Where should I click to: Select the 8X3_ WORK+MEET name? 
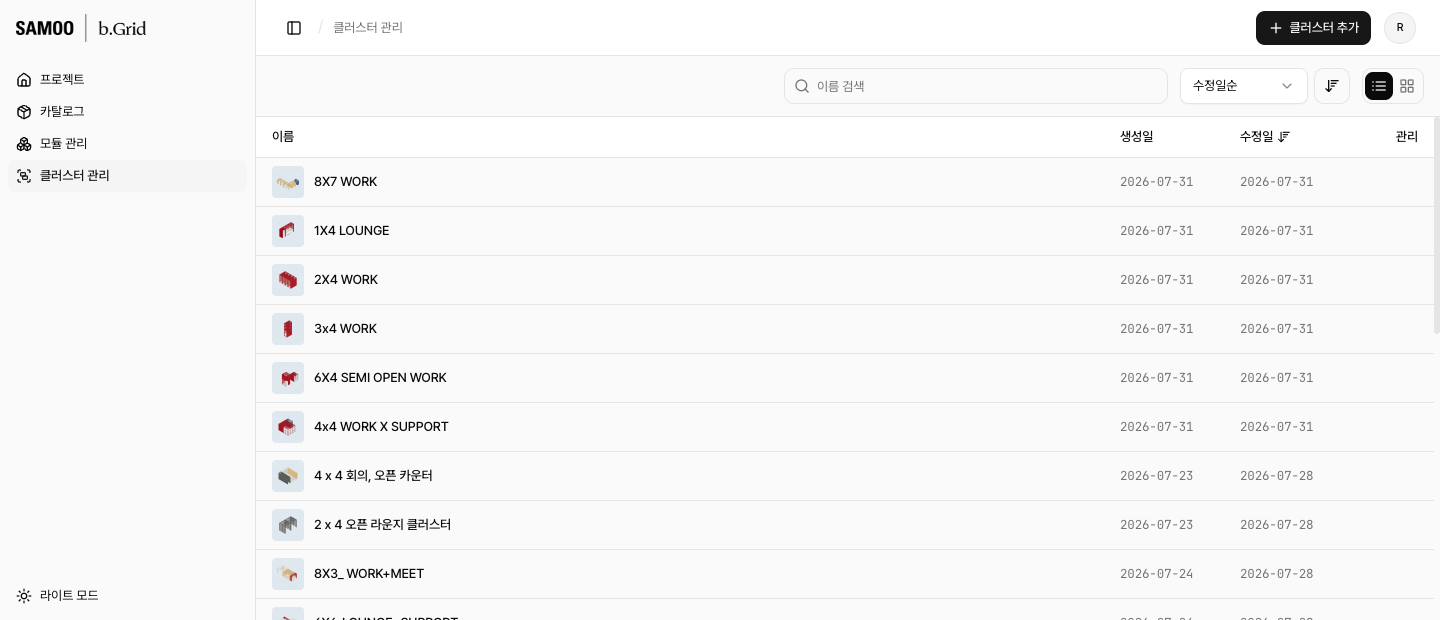click(369, 574)
